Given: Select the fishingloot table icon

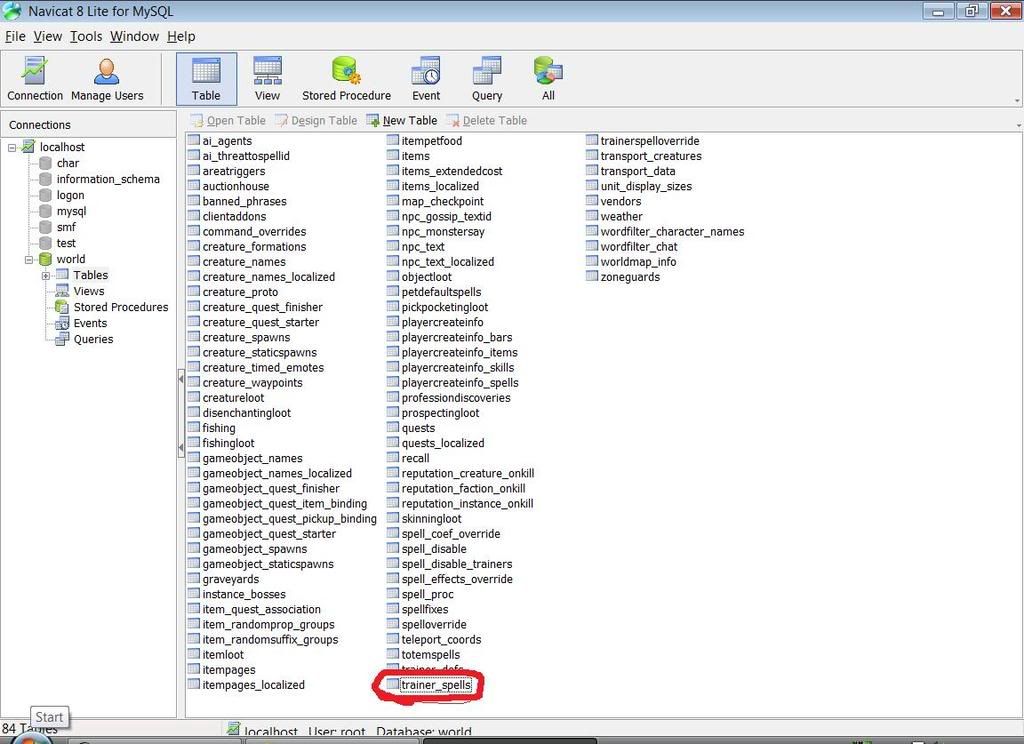Looking at the screenshot, I should click(193, 442).
